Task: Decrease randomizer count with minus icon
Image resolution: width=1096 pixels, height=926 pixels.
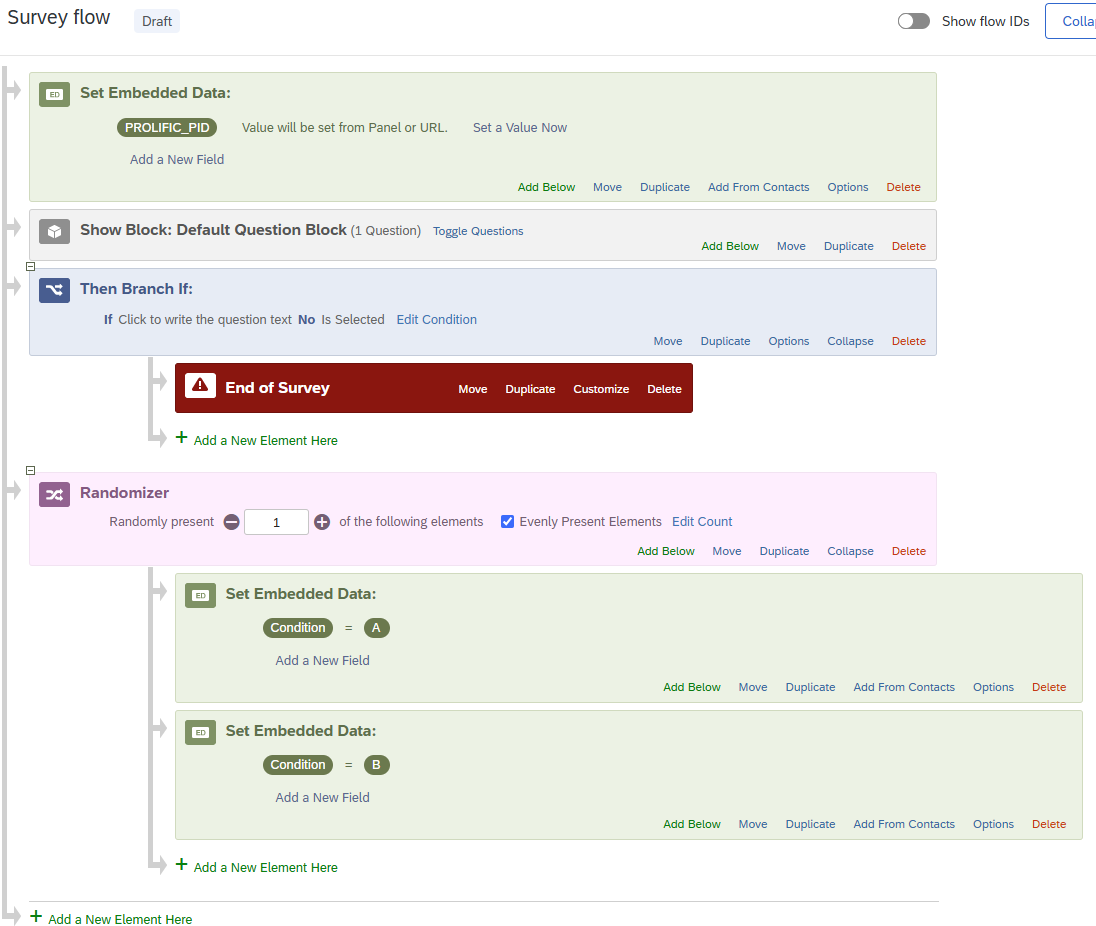Action: [x=232, y=522]
